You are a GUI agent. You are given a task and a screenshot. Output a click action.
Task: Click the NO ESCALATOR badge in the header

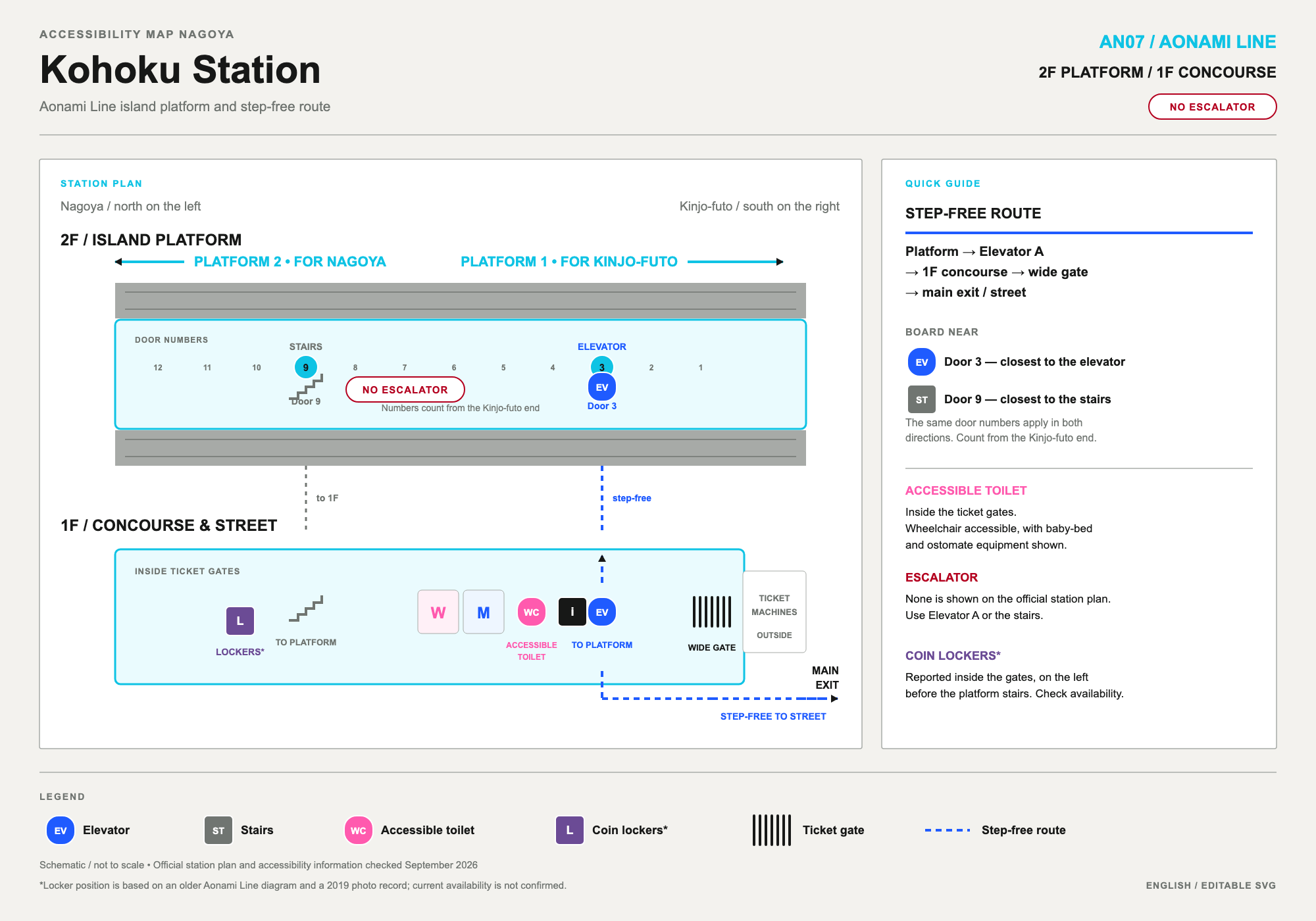pyautogui.click(x=1212, y=107)
